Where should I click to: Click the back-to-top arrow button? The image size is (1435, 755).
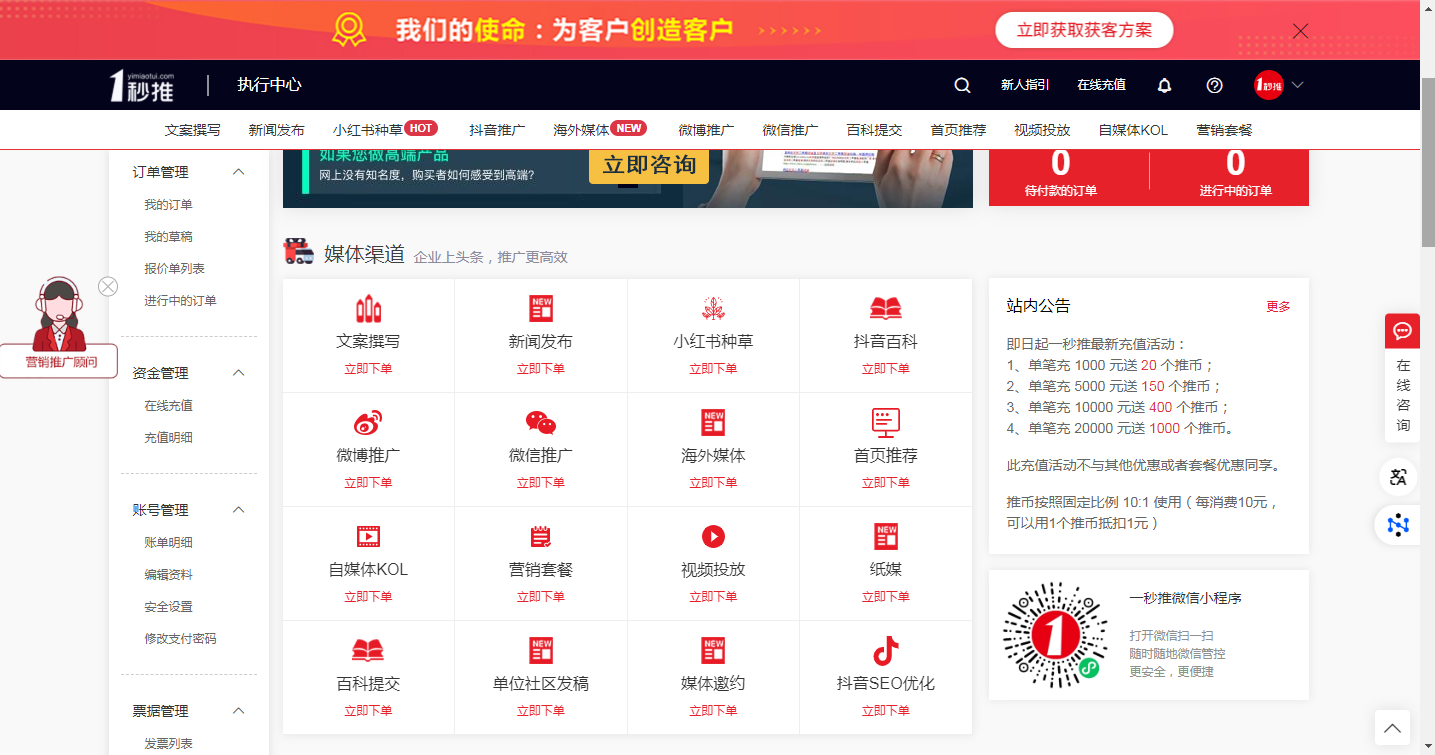(x=1392, y=727)
